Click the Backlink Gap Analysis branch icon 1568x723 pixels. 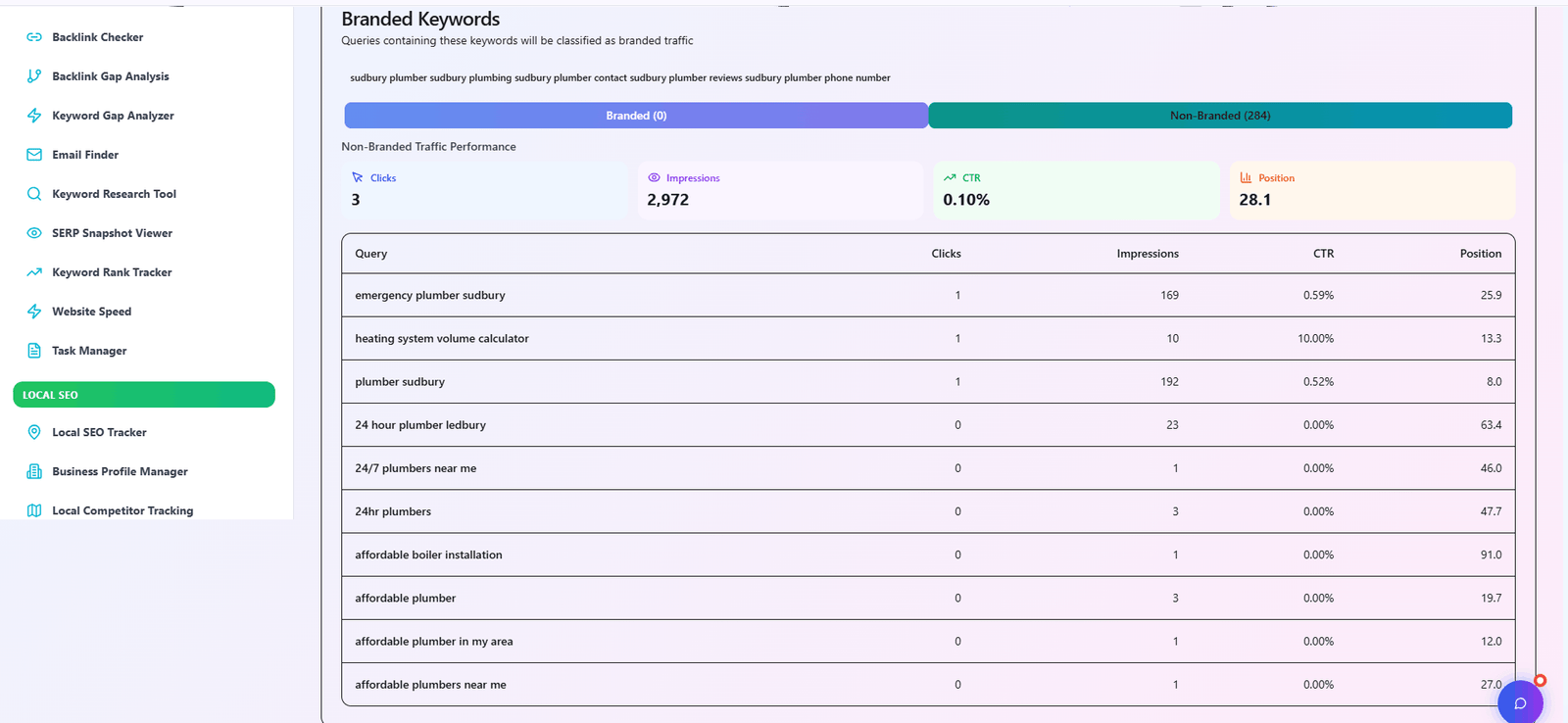[x=34, y=76]
